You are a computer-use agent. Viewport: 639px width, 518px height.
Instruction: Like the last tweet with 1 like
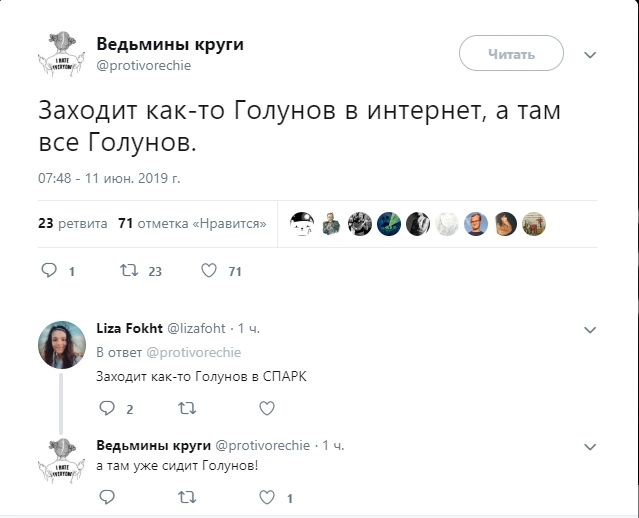tap(266, 497)
